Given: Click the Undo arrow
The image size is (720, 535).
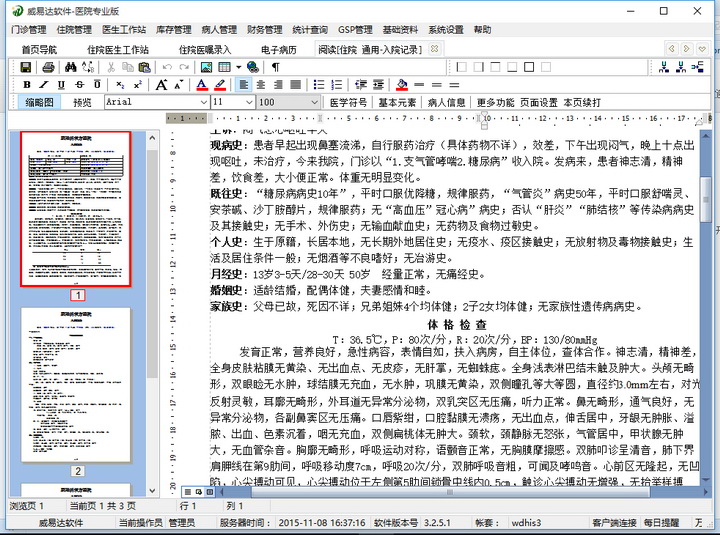Looking at the screenshot, I should (167, 68).
